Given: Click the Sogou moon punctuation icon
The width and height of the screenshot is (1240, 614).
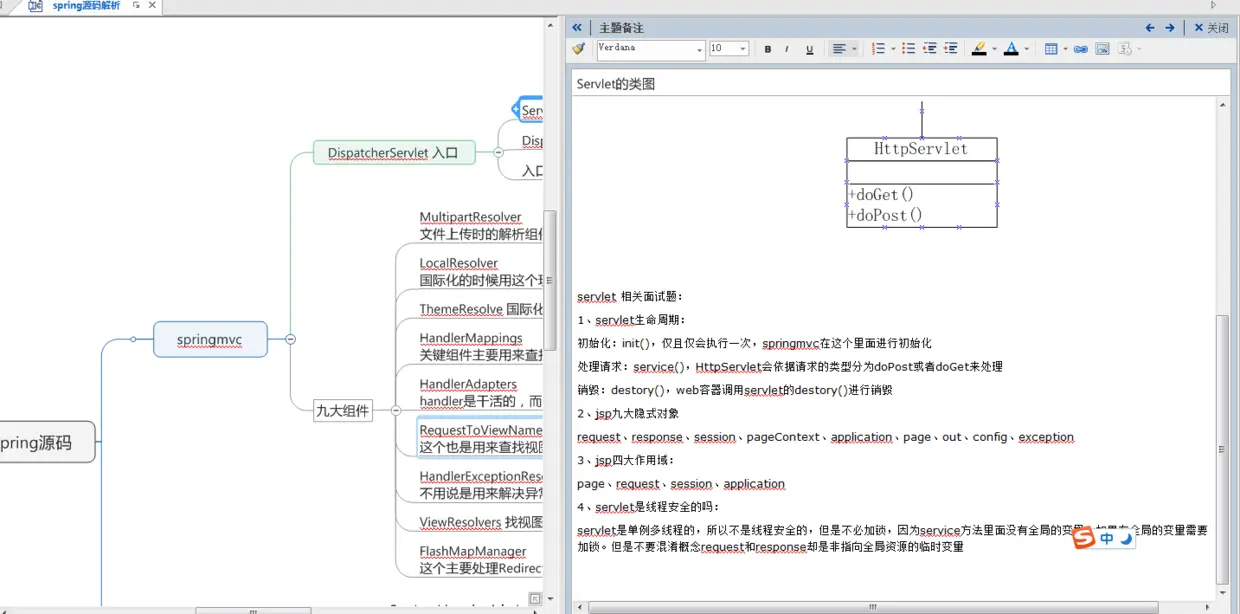Looking at the screenshot, I should (x=1126, y=538).
